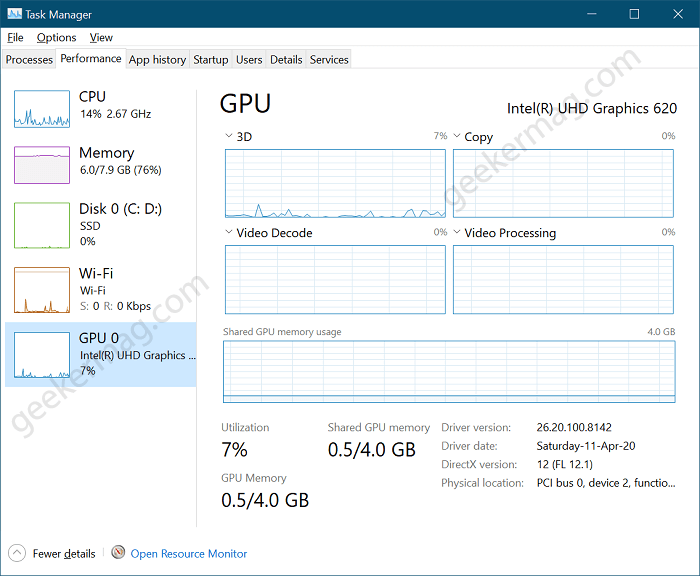Go to the Users tab
Viewport: 700px width, 576px height.
249,59
